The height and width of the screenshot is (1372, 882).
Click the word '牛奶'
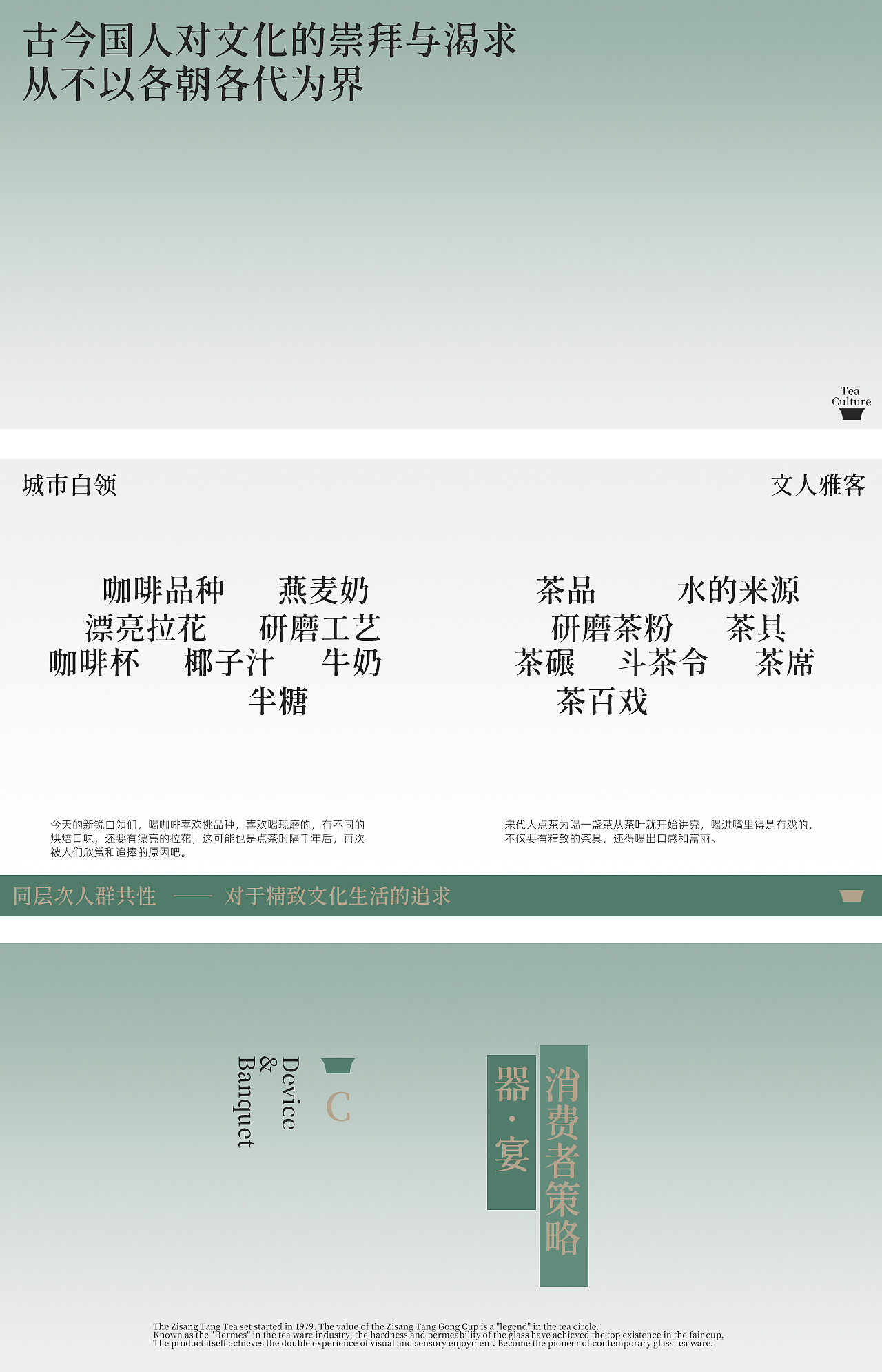[x=351, y=663]
